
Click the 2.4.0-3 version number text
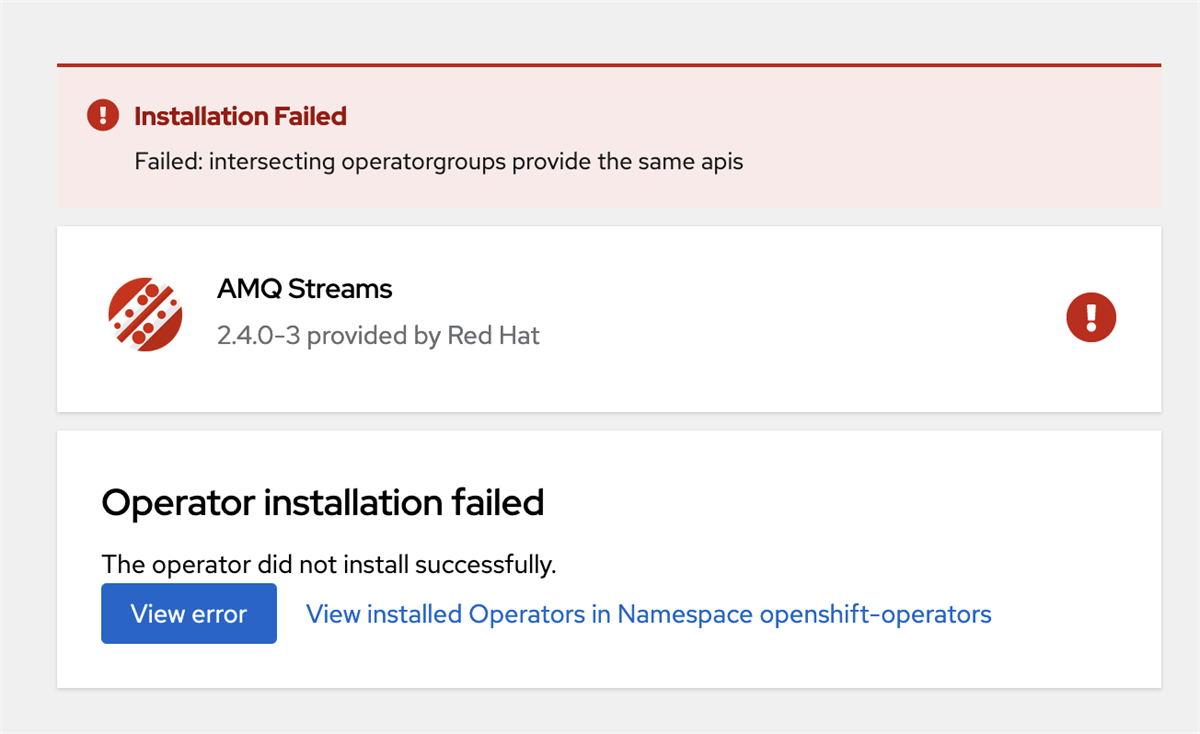(258, 335)
